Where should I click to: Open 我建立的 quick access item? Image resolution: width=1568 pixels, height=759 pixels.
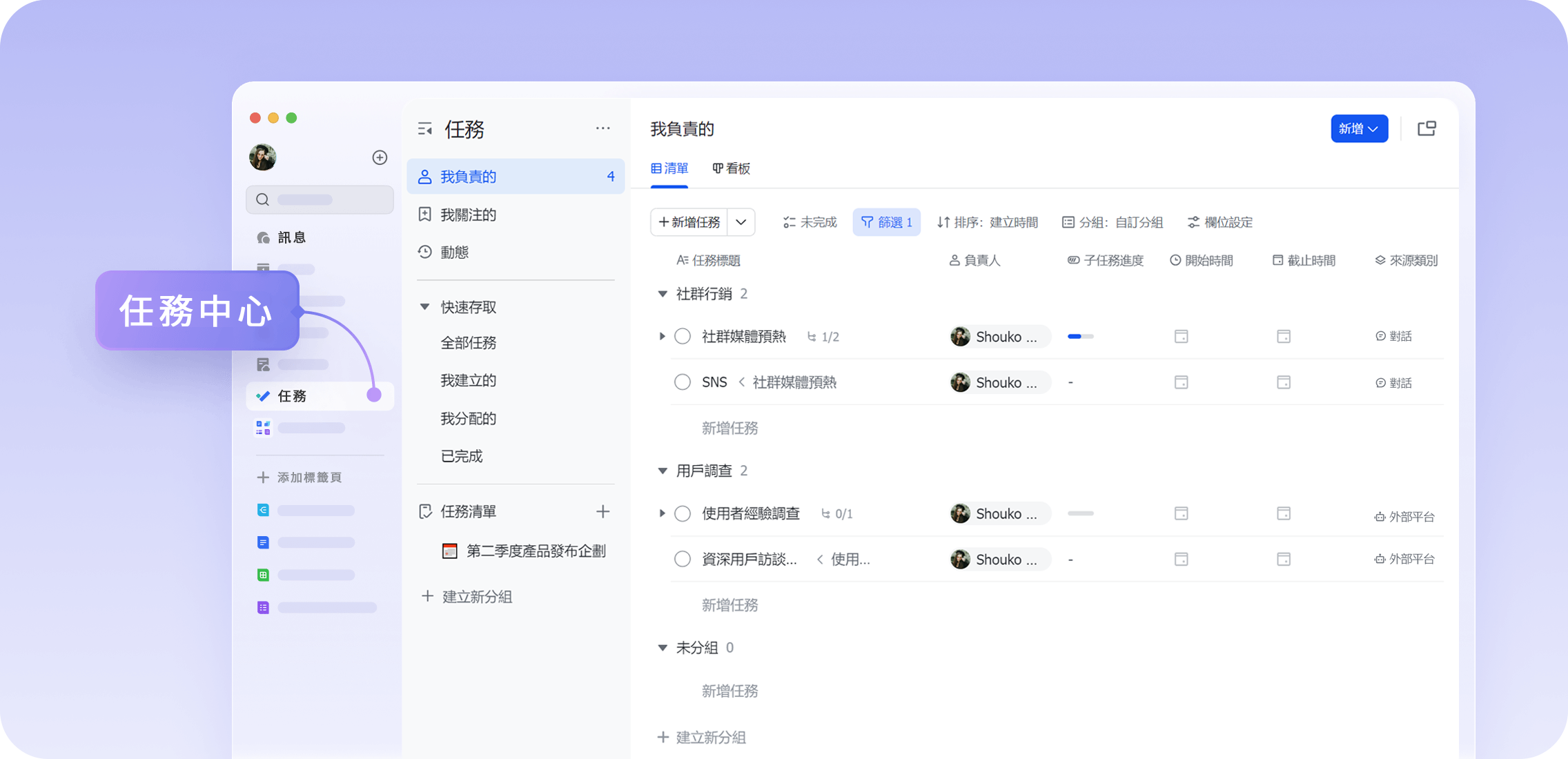(469, 381)
